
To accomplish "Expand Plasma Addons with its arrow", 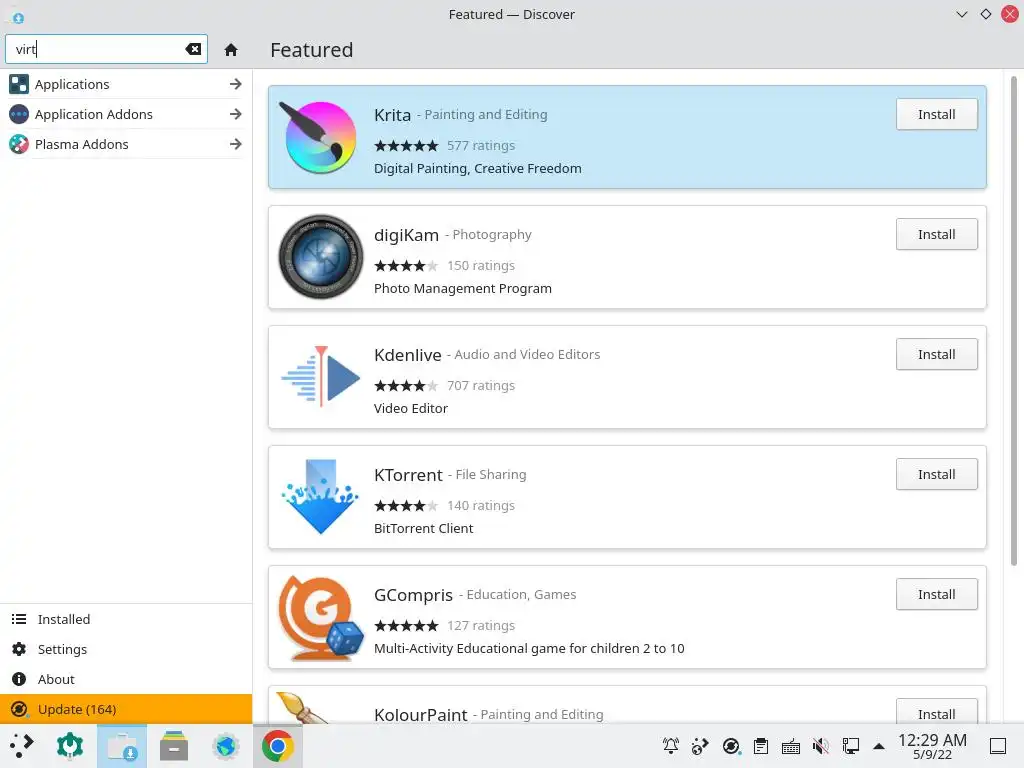I will [x=236, y=144].
